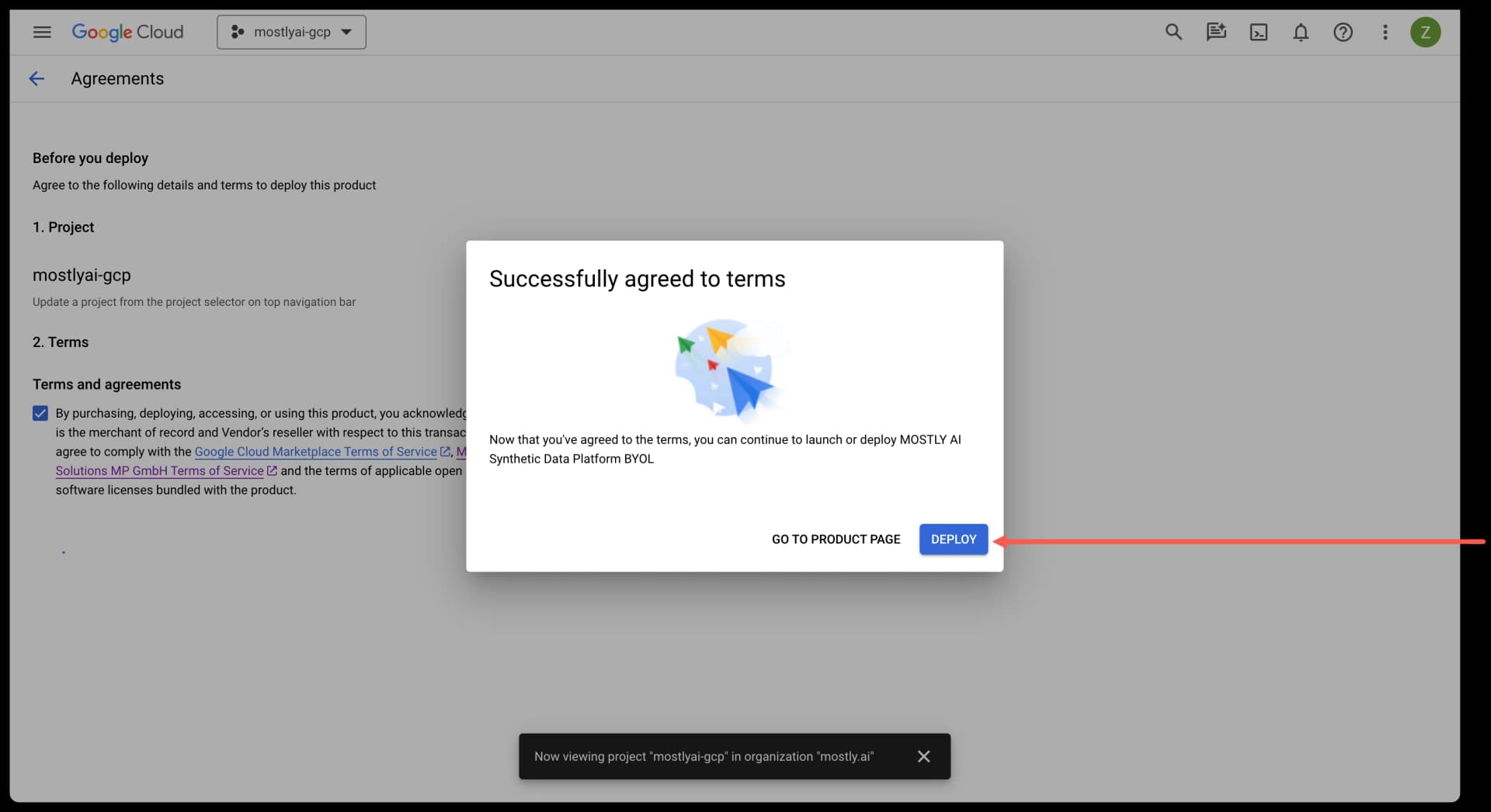The height and width of the screenshot is (812, 1491).
Task: Open the Gemini chat assistant
Action: coord(1216,32)
